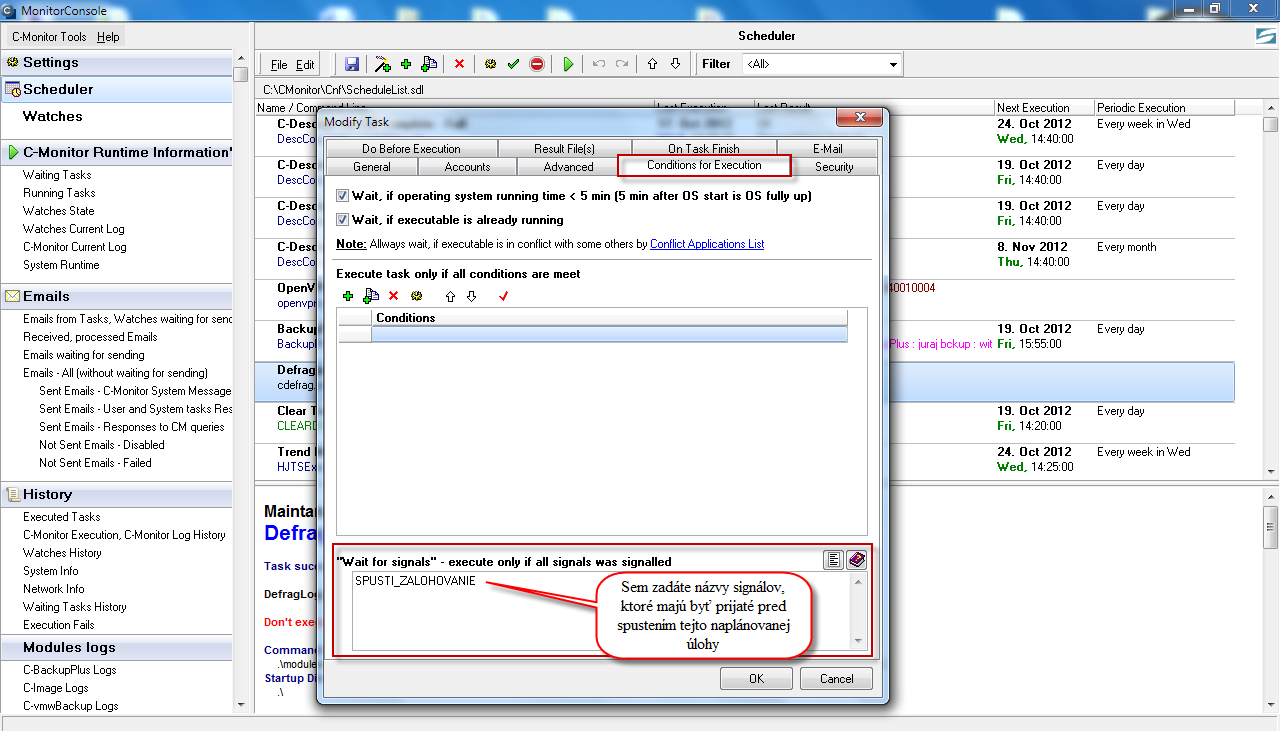Open the new task wizard wand icon
The height and width of the screenshot is (731, 1280).
[382, 64]
